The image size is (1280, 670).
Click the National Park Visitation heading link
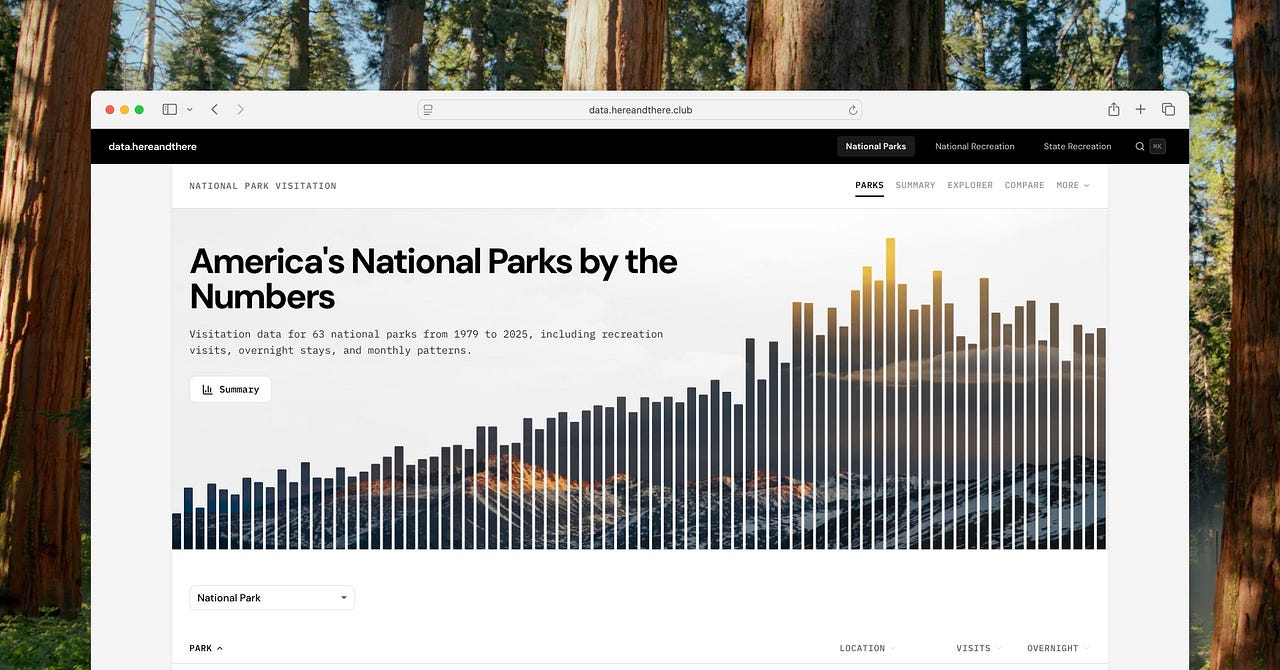263,186
